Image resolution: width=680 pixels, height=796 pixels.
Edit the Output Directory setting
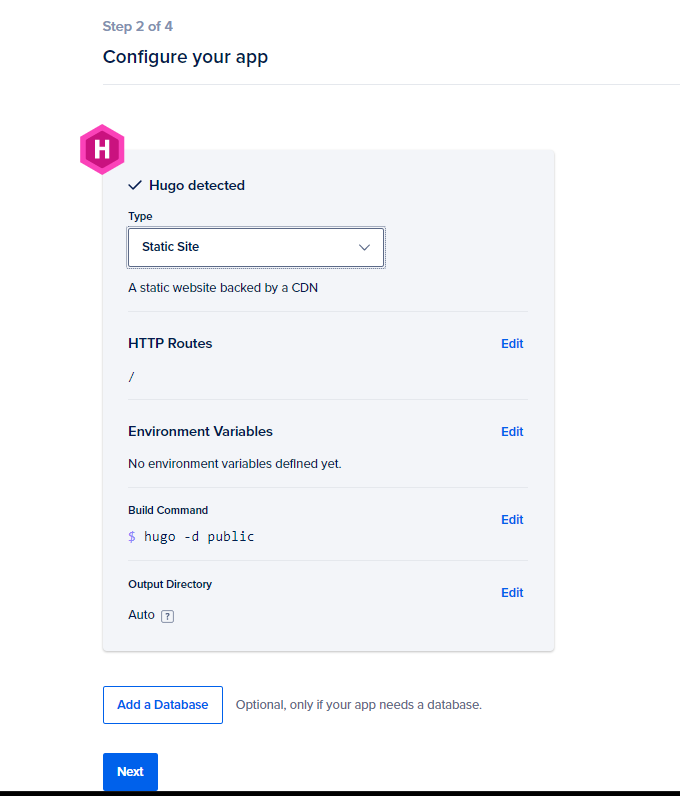[512, 593]
